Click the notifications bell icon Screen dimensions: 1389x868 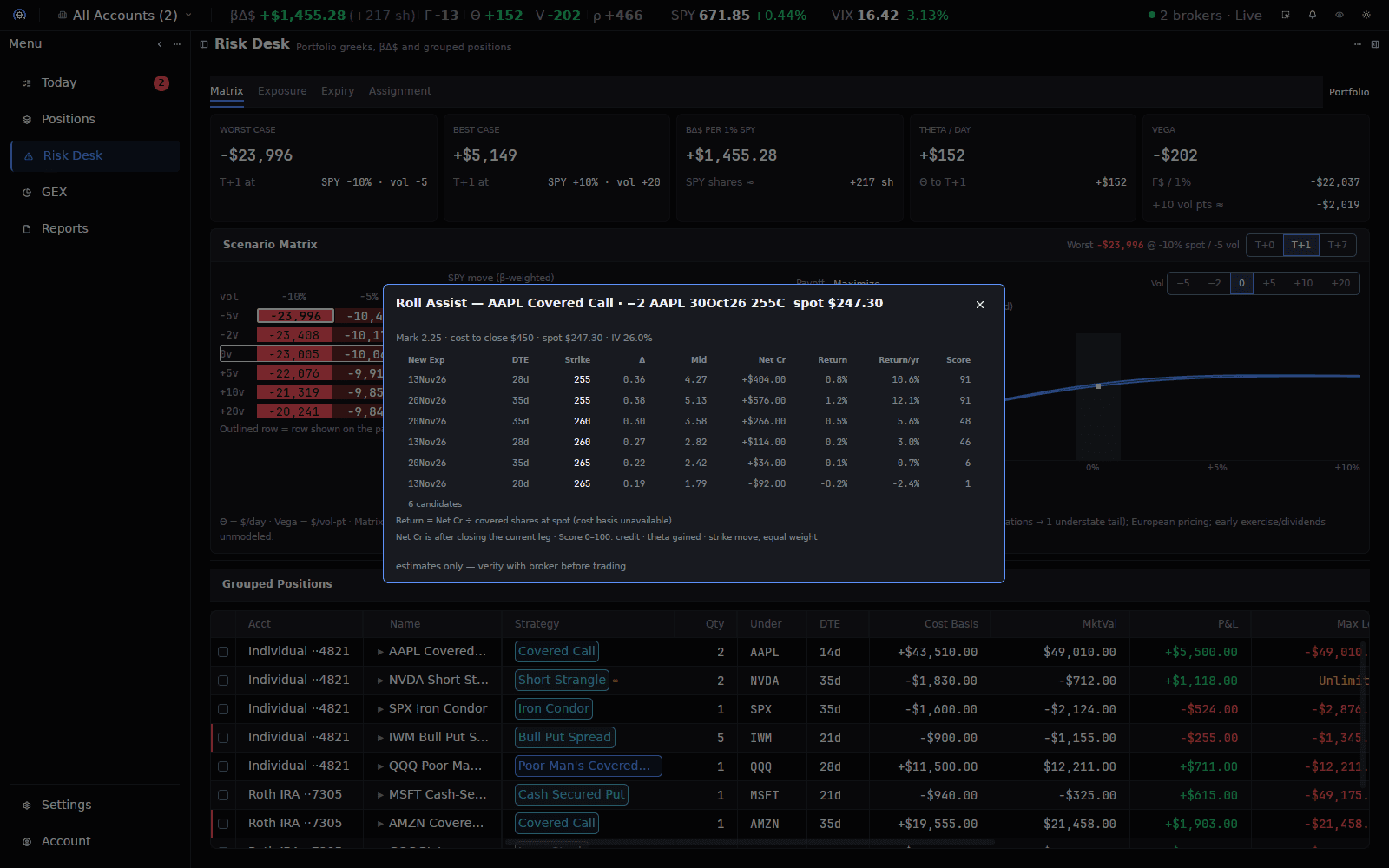pyautogui.click(x=1313, y=15)
